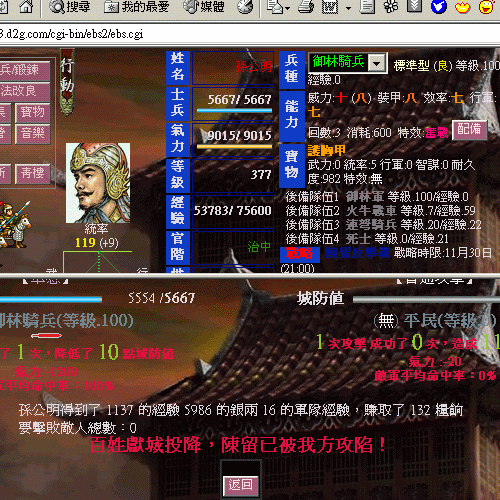The width and height of the screenshot is (500, 500).
Task: Click the 陳留已被我方攻陷 victory message
Action: tap(303, 445)
